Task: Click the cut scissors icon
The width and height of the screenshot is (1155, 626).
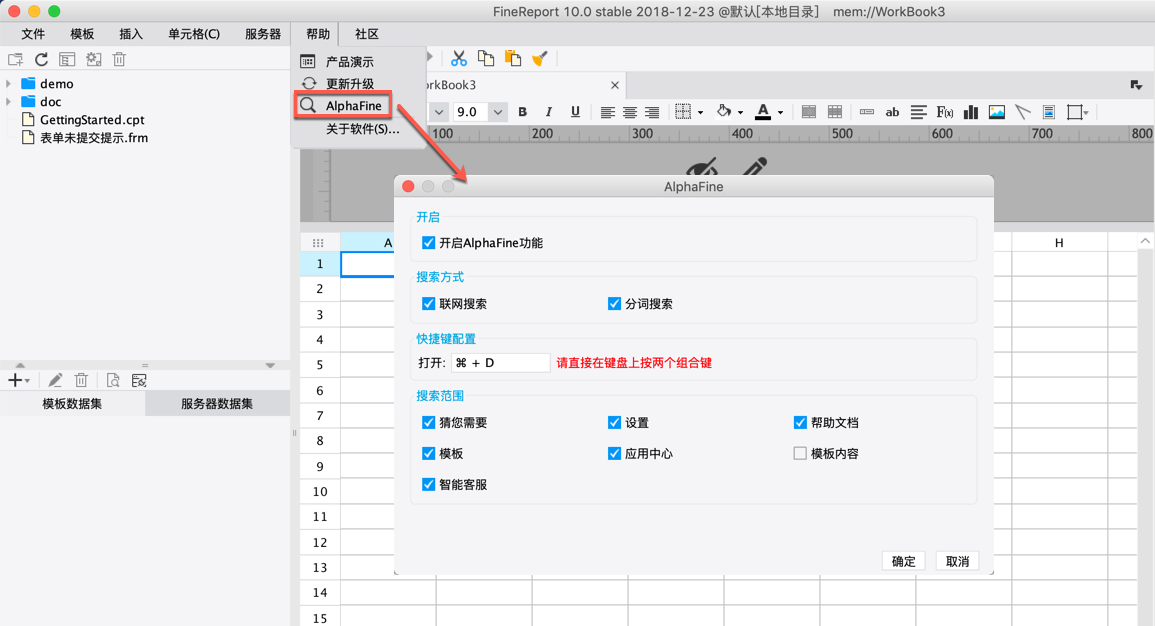Action: 459,58
